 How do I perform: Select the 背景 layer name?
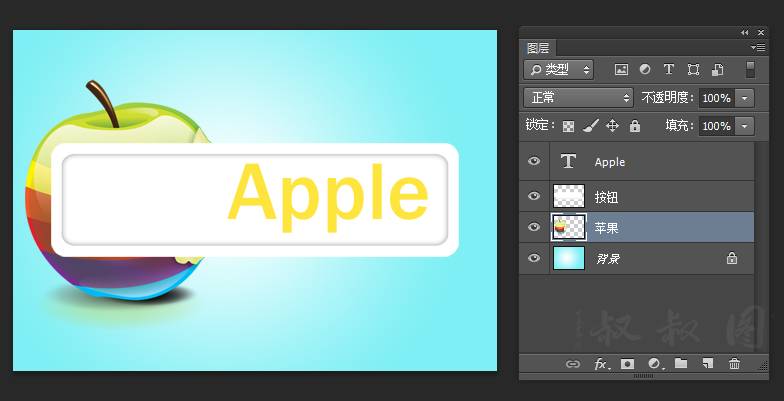608,259
